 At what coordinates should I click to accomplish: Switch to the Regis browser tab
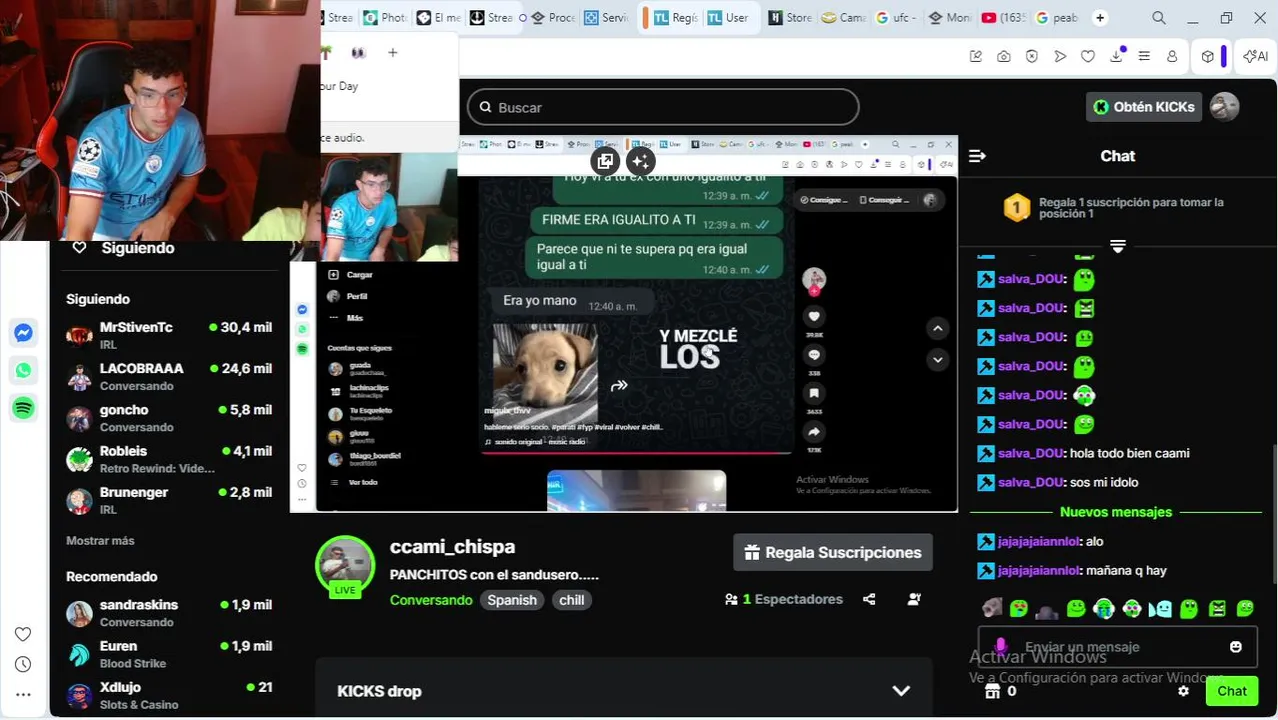[x=675, y=18]
